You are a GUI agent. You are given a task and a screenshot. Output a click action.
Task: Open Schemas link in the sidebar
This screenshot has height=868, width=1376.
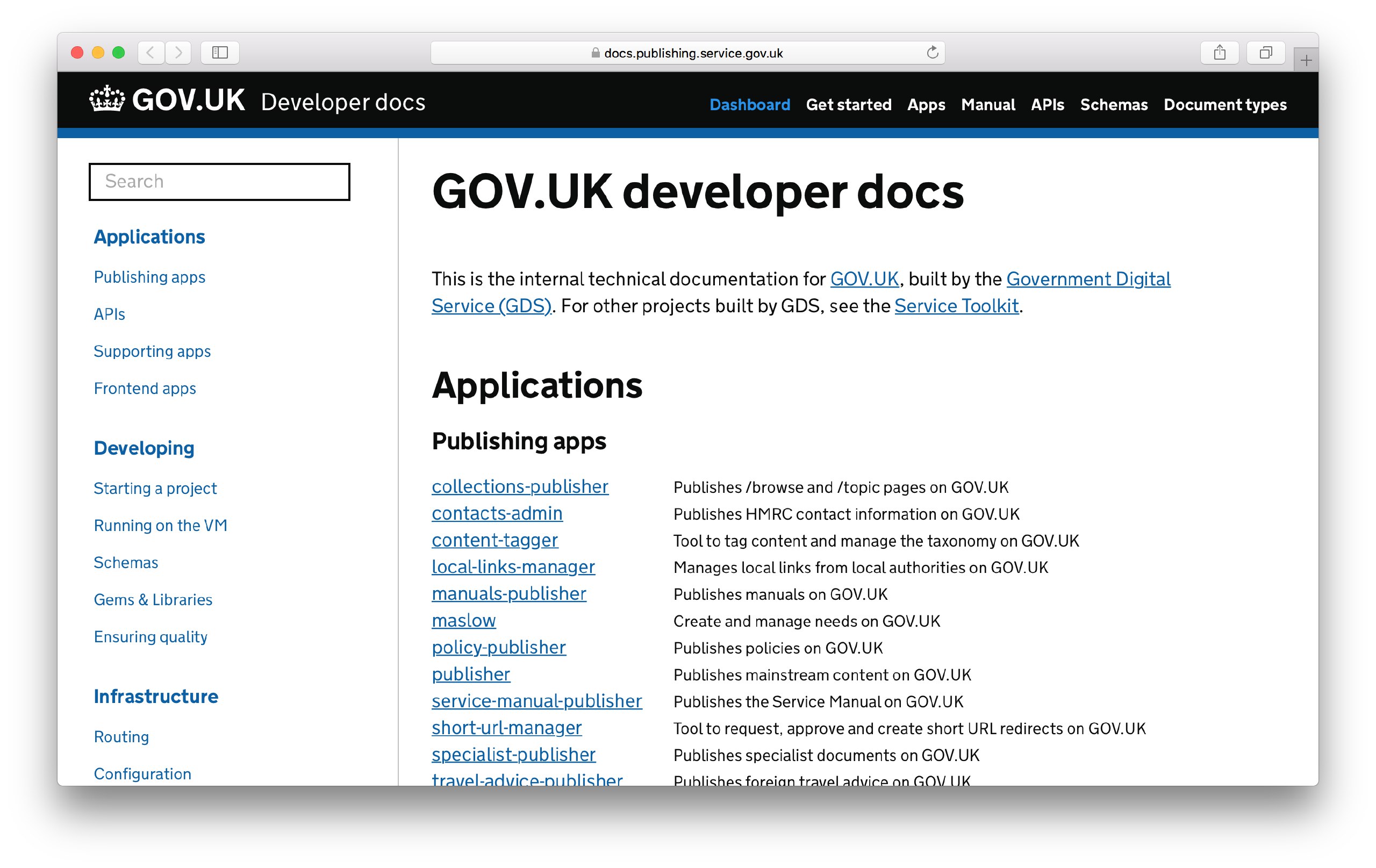coord(126,563)
